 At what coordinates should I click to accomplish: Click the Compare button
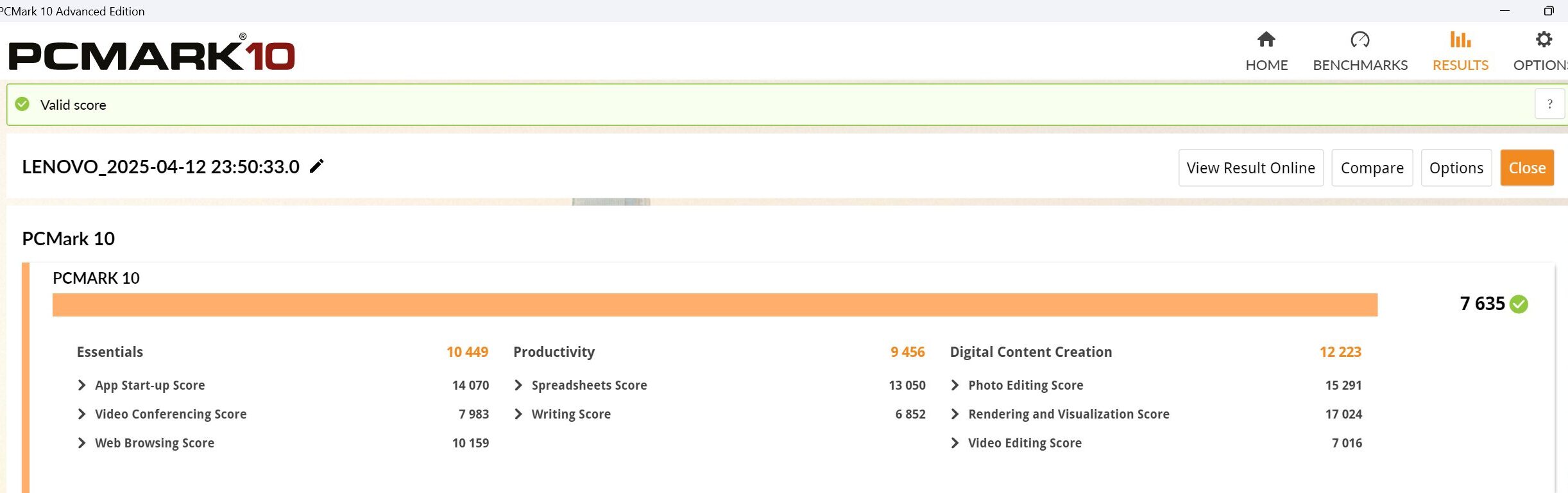click(x=1372, y=168)
